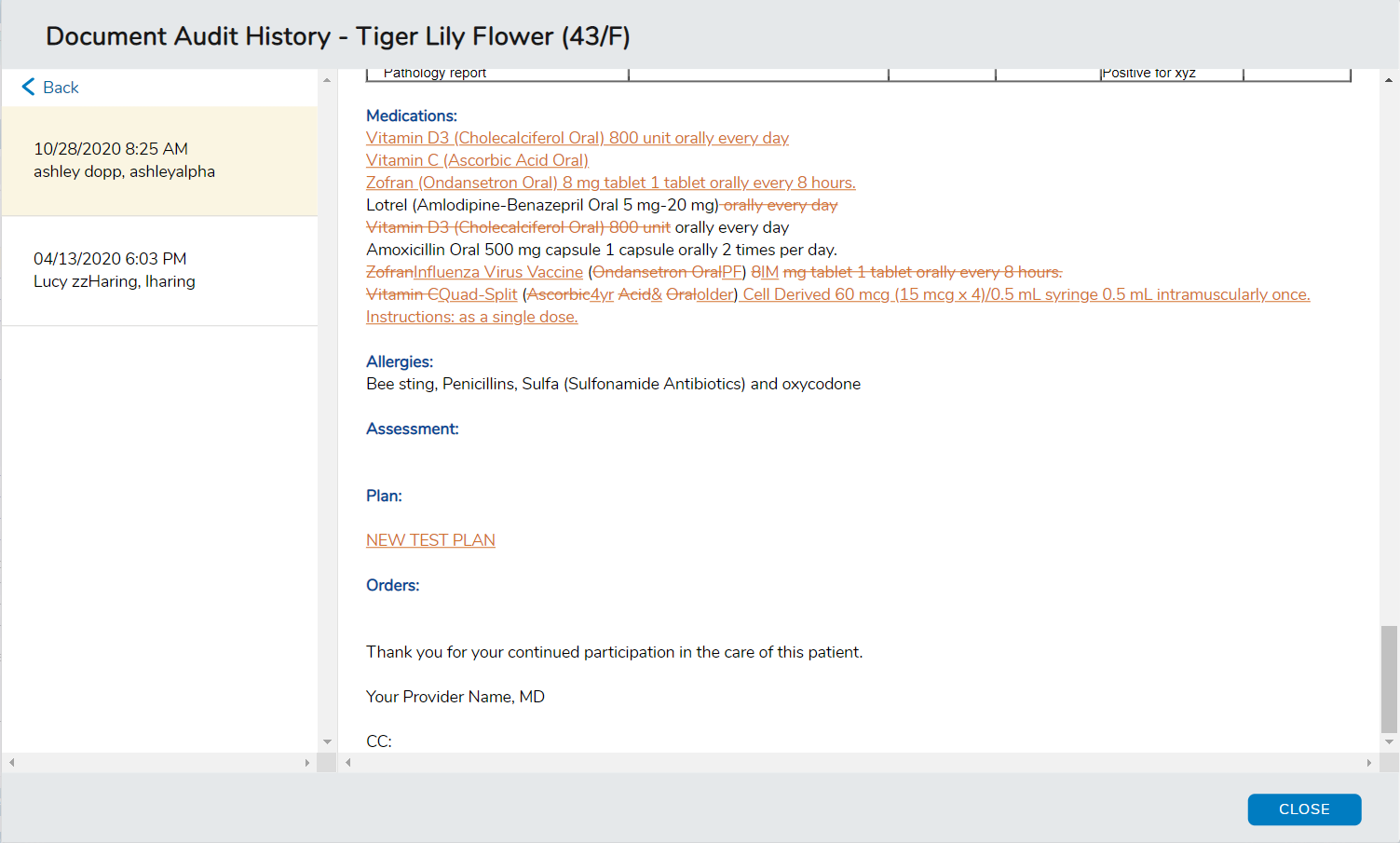1400x843 pixels.
Task: Click left sidebar scroll up arrow
Action: click(327, 80)
